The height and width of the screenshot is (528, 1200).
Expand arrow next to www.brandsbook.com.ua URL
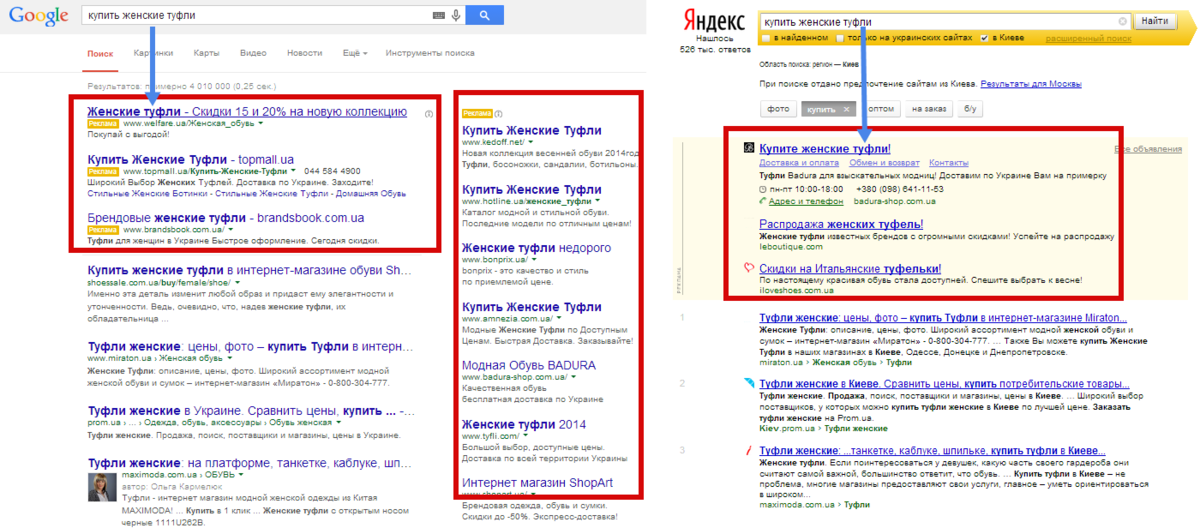pos(231,229)
